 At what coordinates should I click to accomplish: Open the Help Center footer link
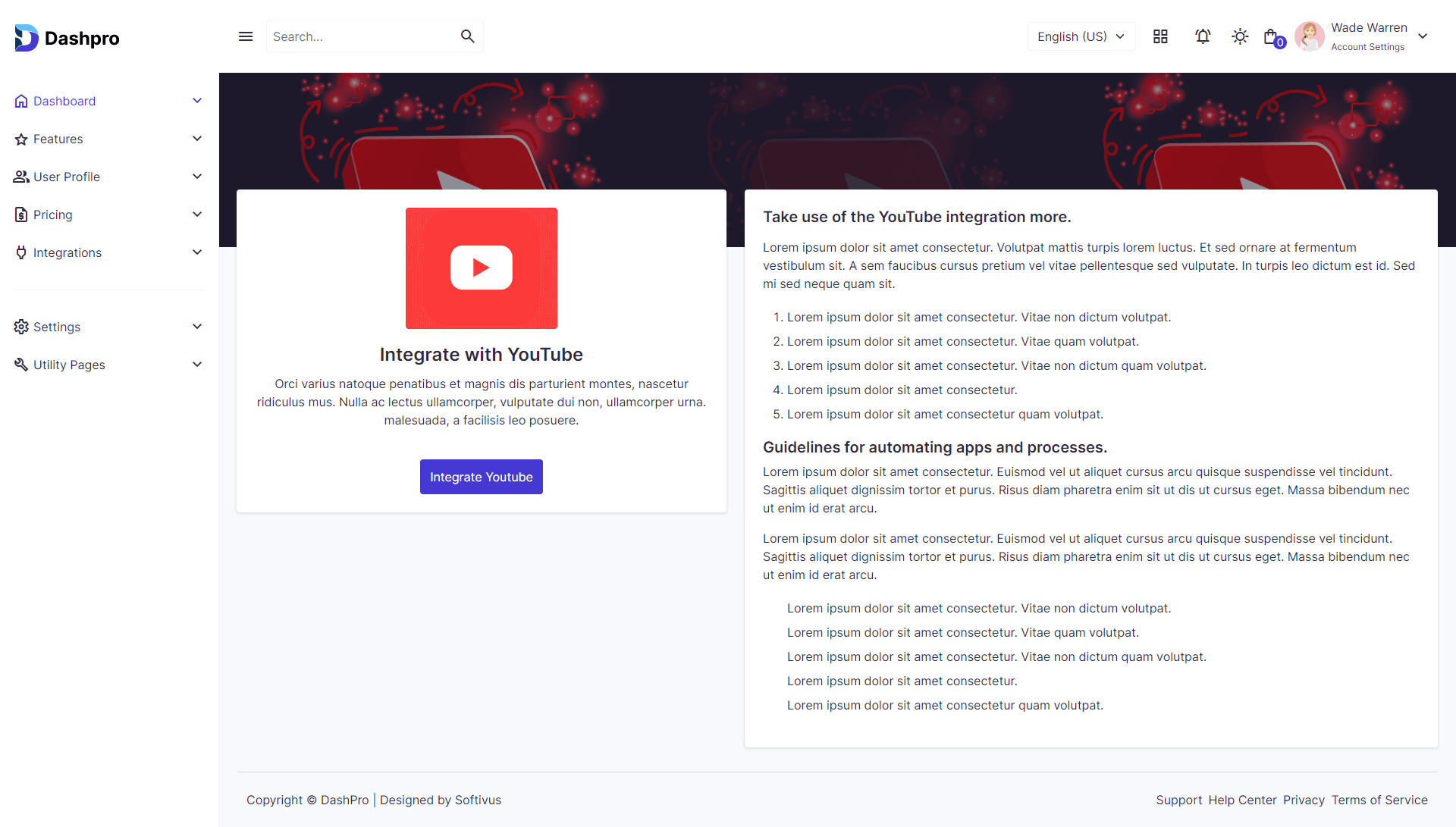click(1242, 800)
